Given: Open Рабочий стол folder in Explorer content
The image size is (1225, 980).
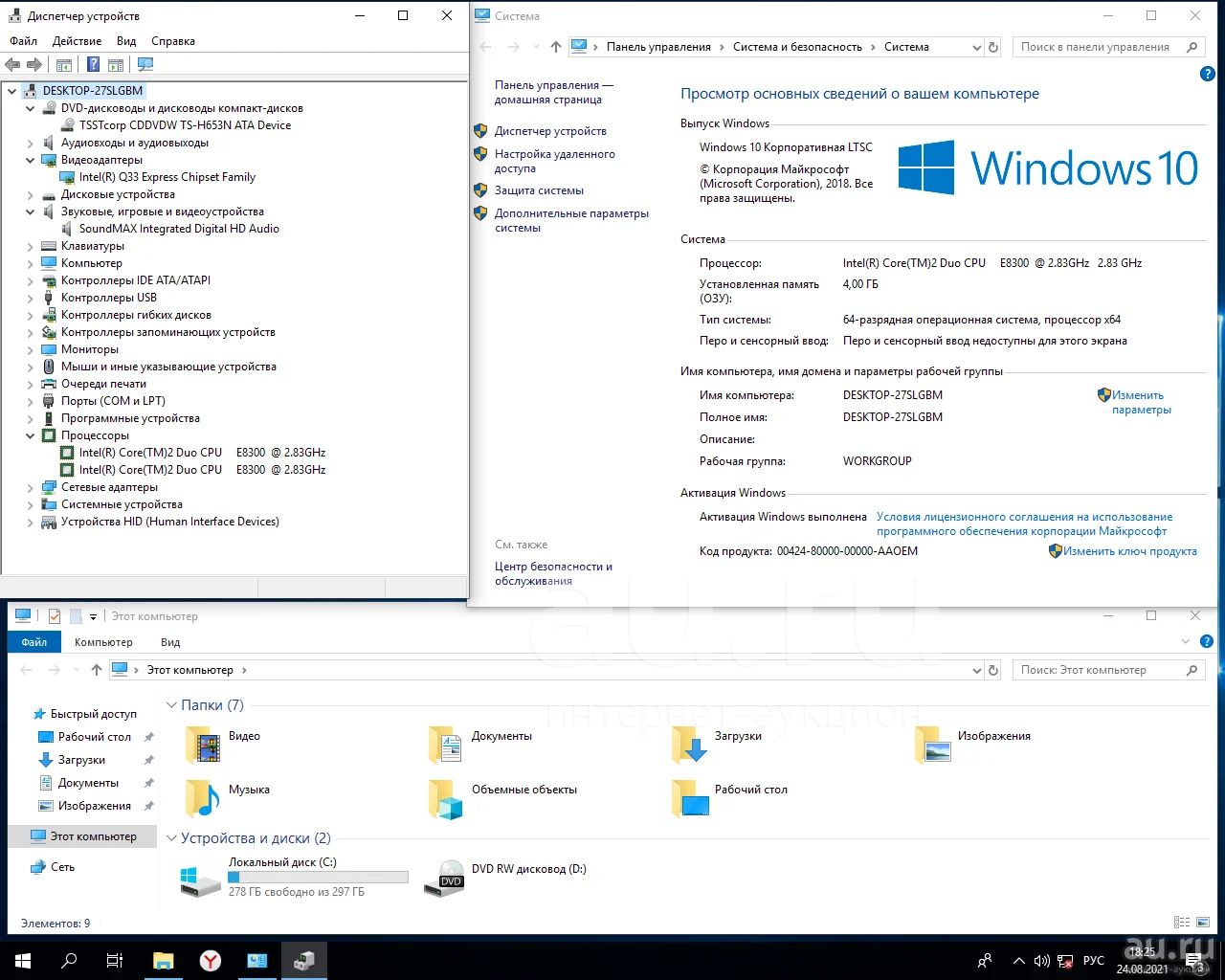Looking at the screenshot, I should click(x=729, y=797).
